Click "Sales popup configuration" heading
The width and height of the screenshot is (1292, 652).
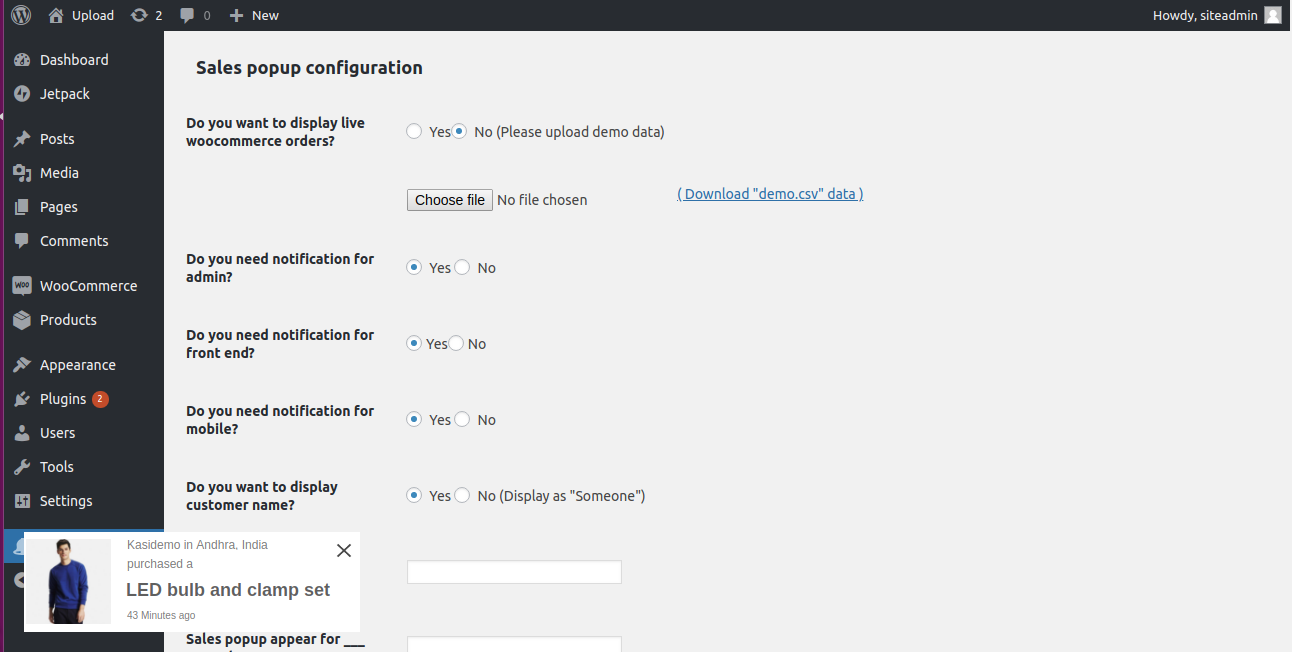309,68
